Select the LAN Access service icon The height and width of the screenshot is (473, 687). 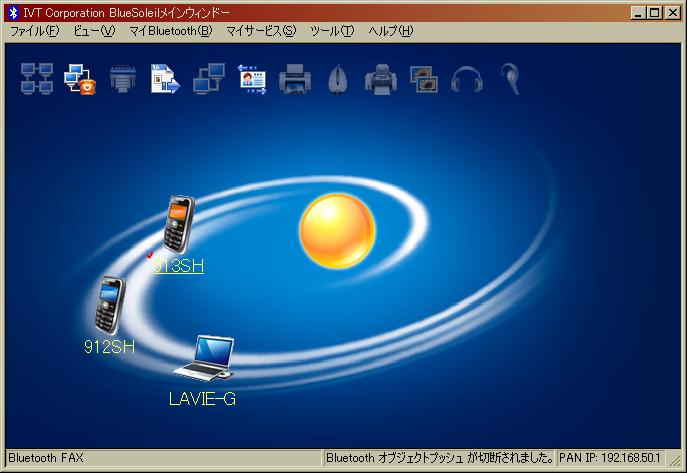[x=209, y=79]
